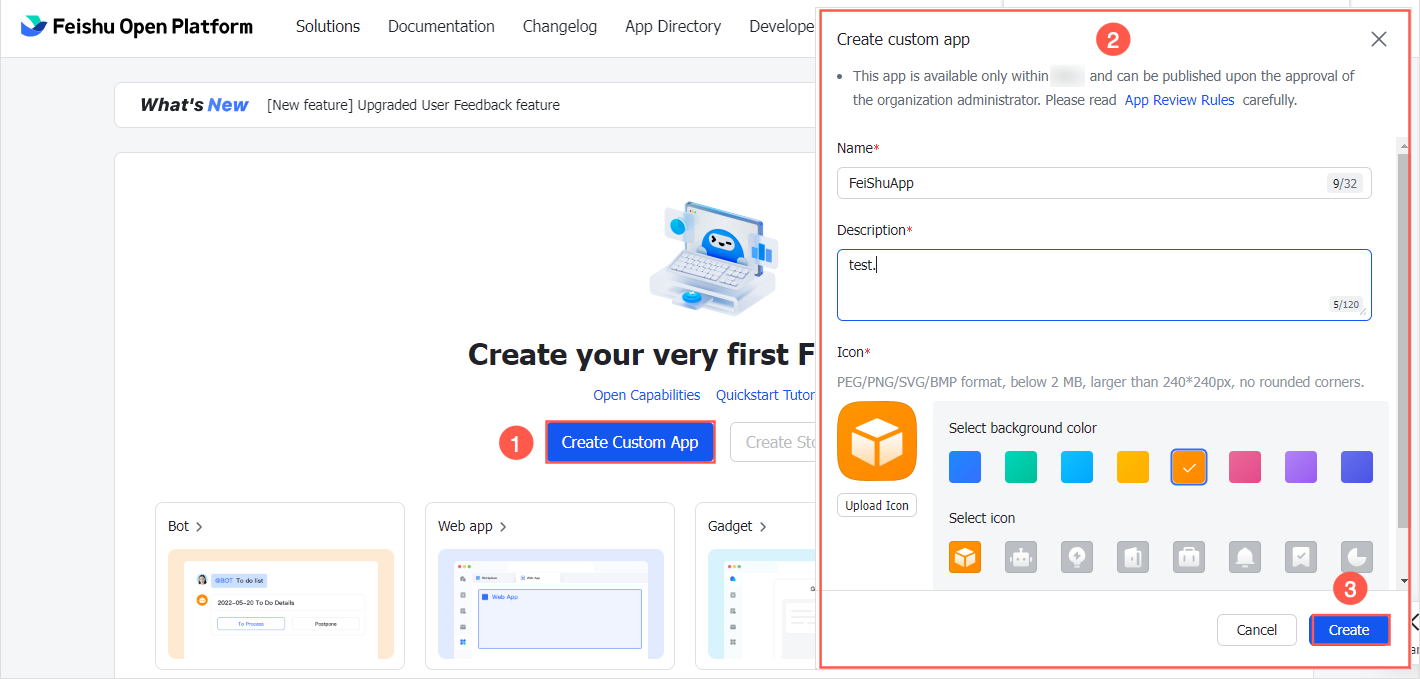Click the "Select icon" label
The image size is (1420, 679).
tap(982, 518)
